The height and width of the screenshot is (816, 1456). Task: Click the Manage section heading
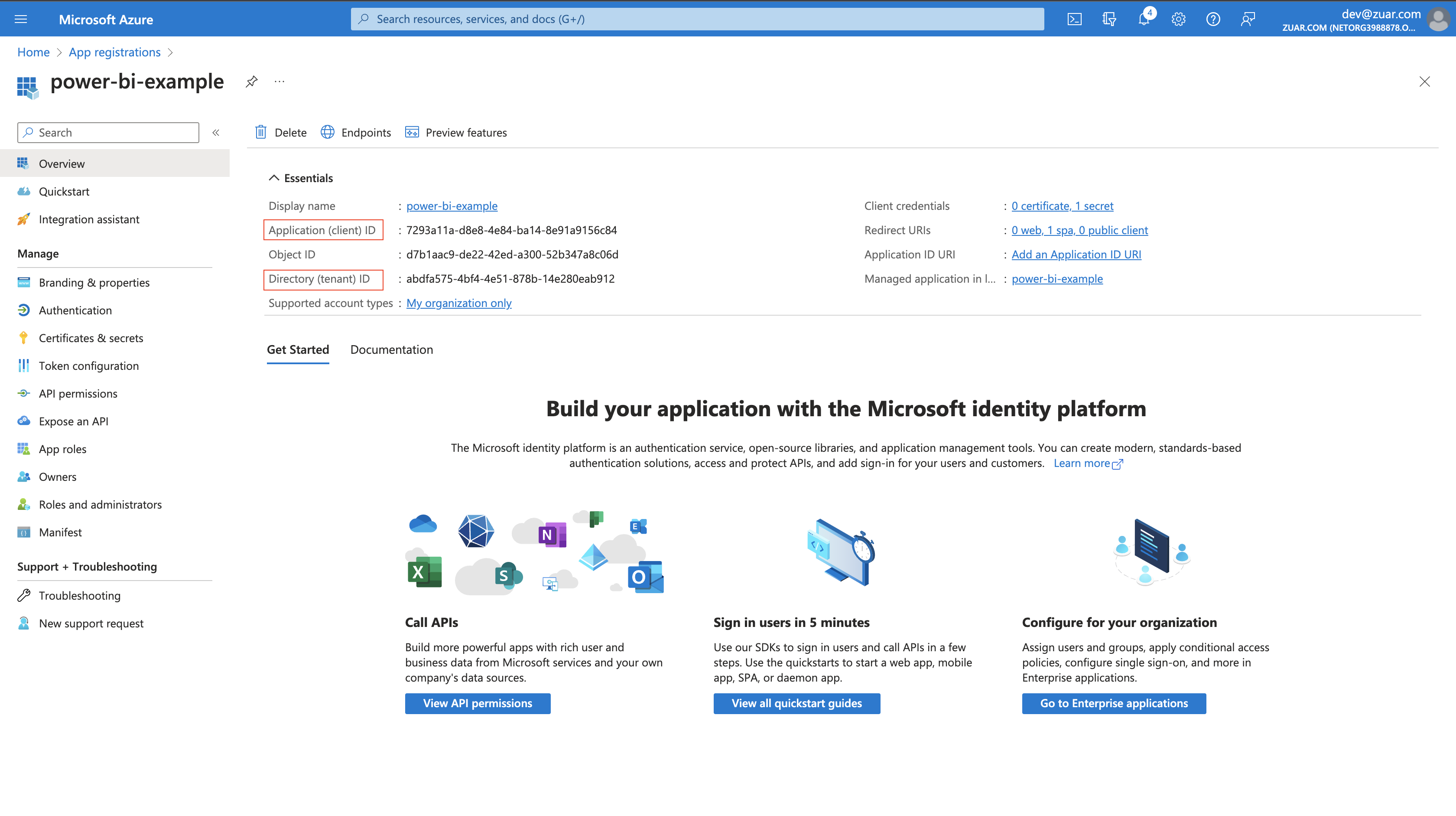[38, 253]
